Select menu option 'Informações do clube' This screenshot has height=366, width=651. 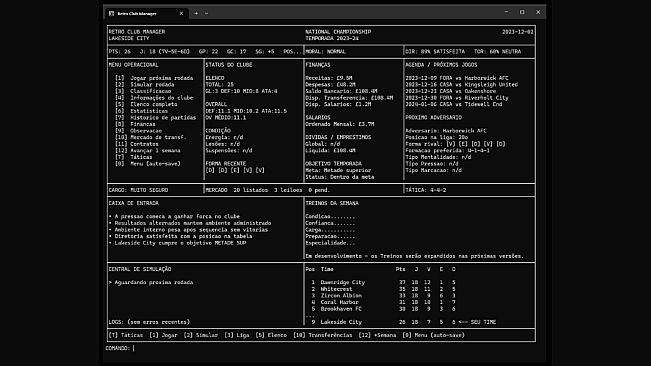coord(154,98)
